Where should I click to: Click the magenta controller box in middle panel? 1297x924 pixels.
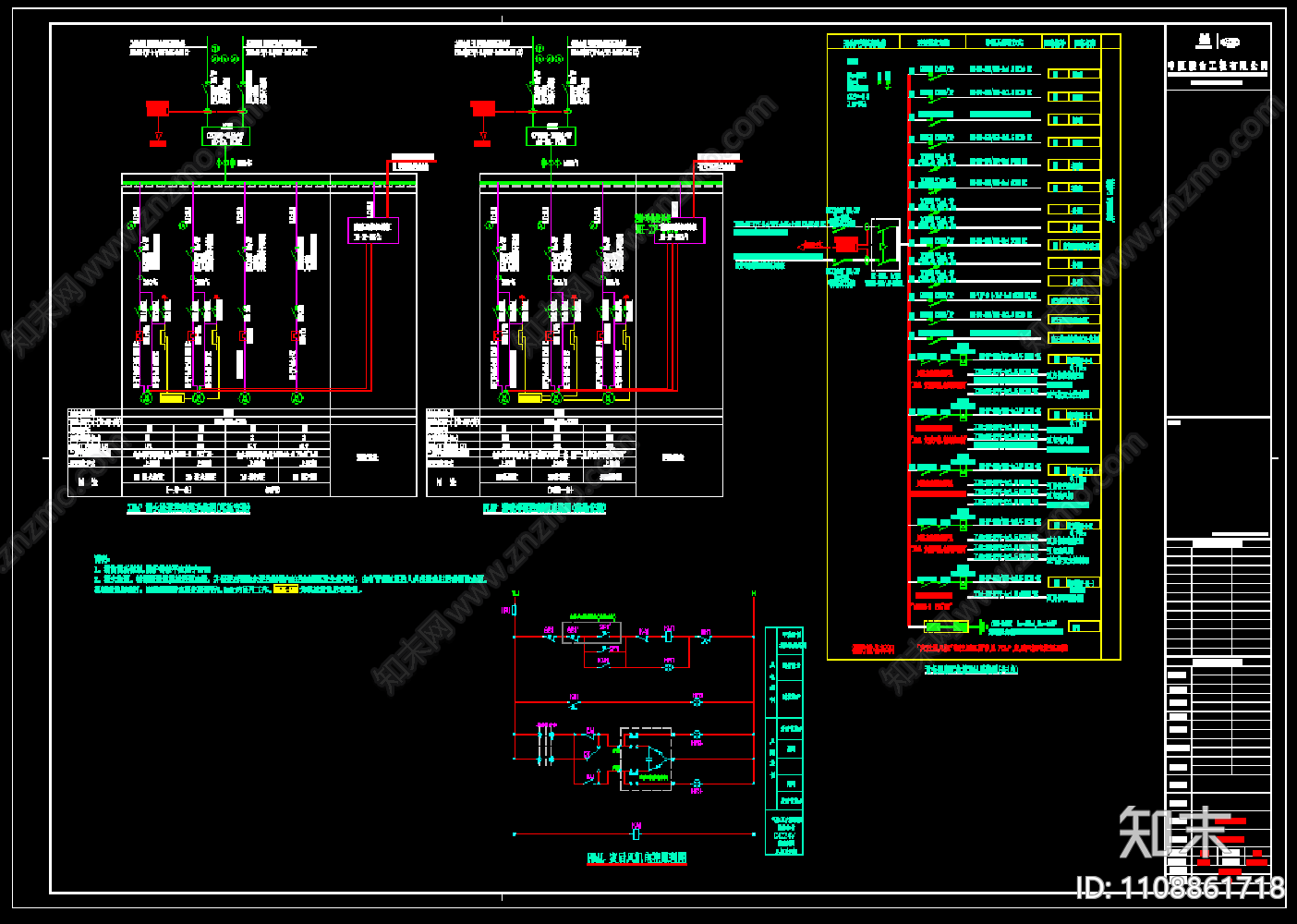coord(680,230)
